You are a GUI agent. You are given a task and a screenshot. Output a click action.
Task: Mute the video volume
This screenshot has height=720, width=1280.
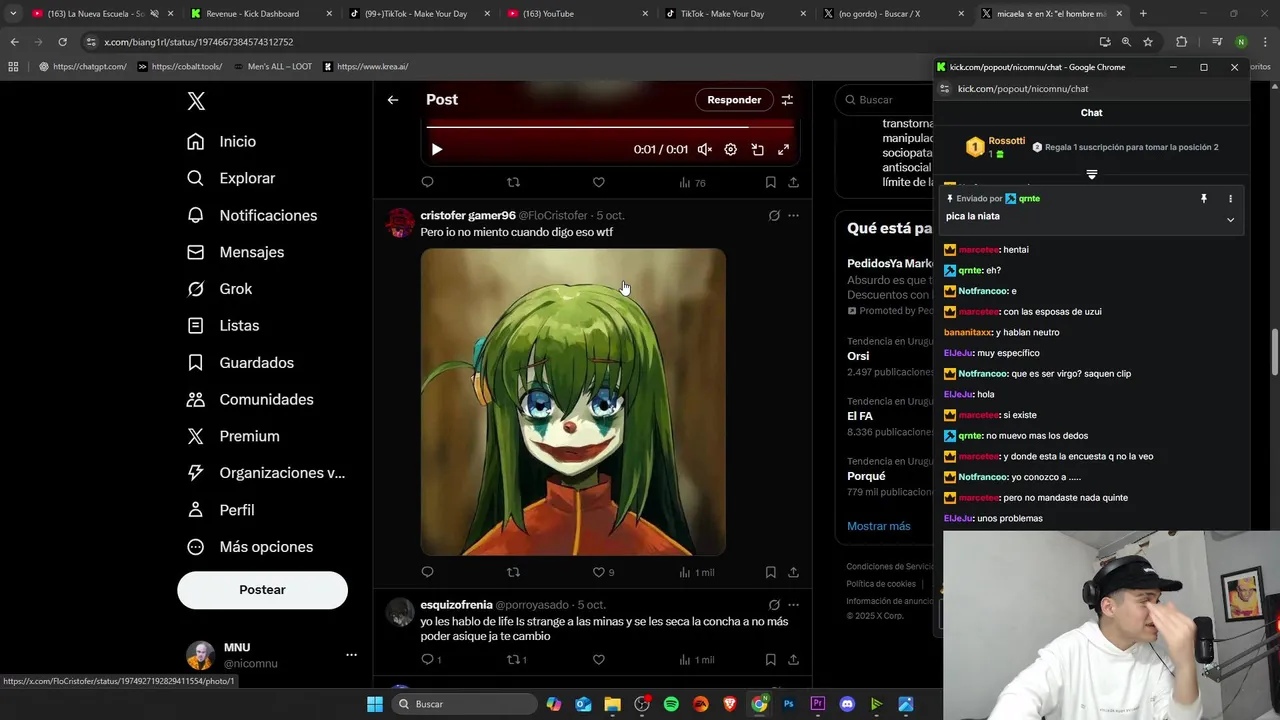(705, 149)
